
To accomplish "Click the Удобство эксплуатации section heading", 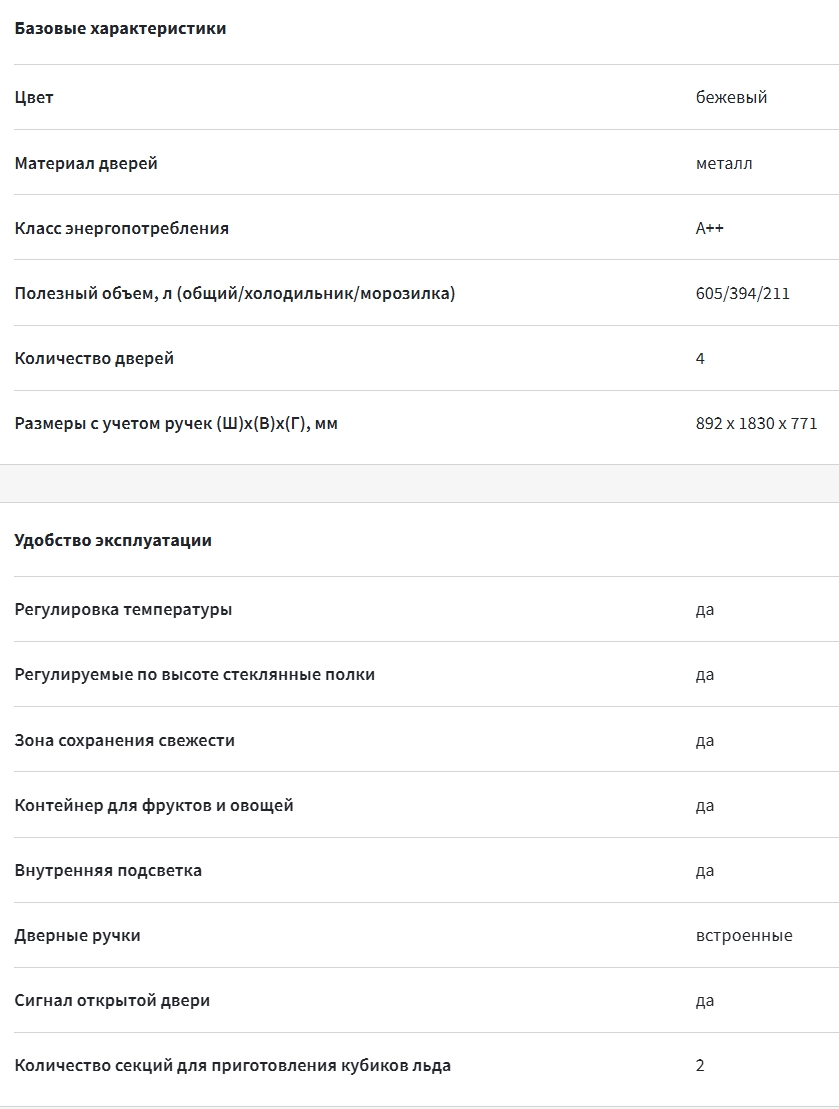I will tap(113, 541).
